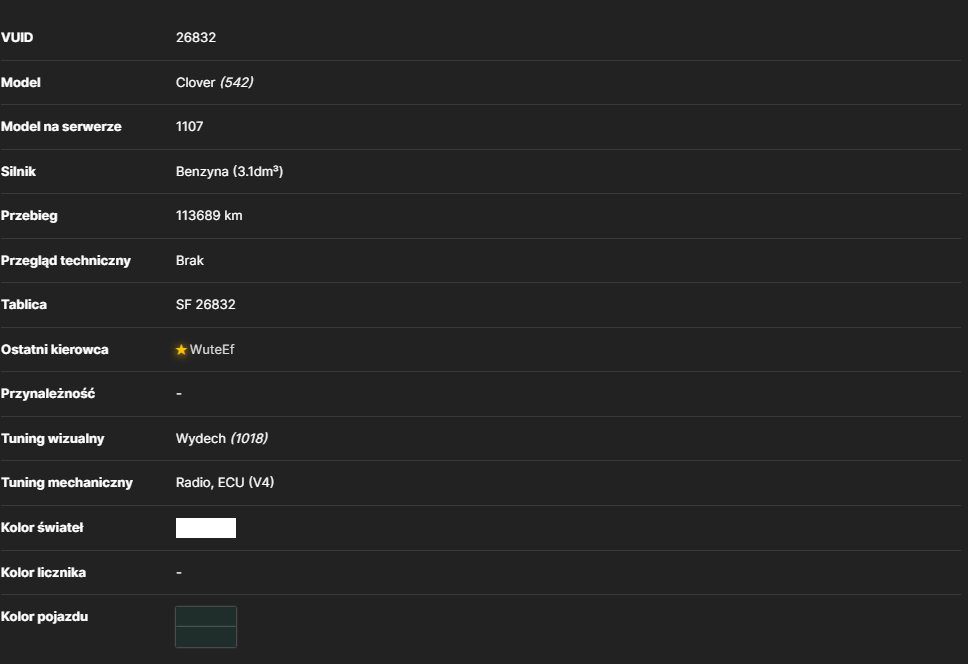This screenshot has height=664, width=968.
Task: Select the server model value 1107
Action: click(190, 127)
